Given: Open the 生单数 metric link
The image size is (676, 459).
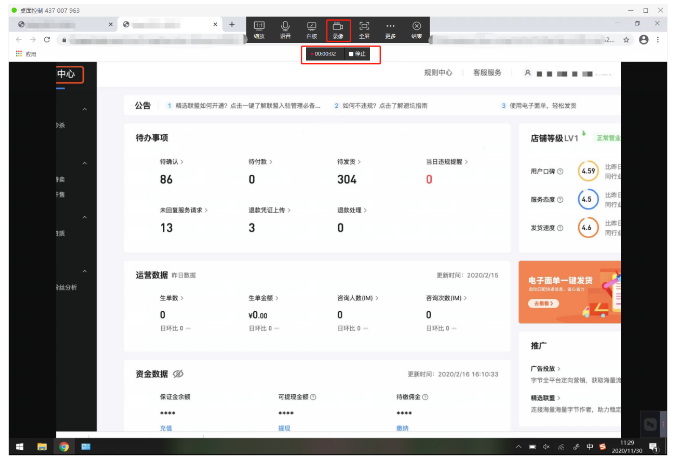Looking at the screenshot, I should (x=172, y=298).
